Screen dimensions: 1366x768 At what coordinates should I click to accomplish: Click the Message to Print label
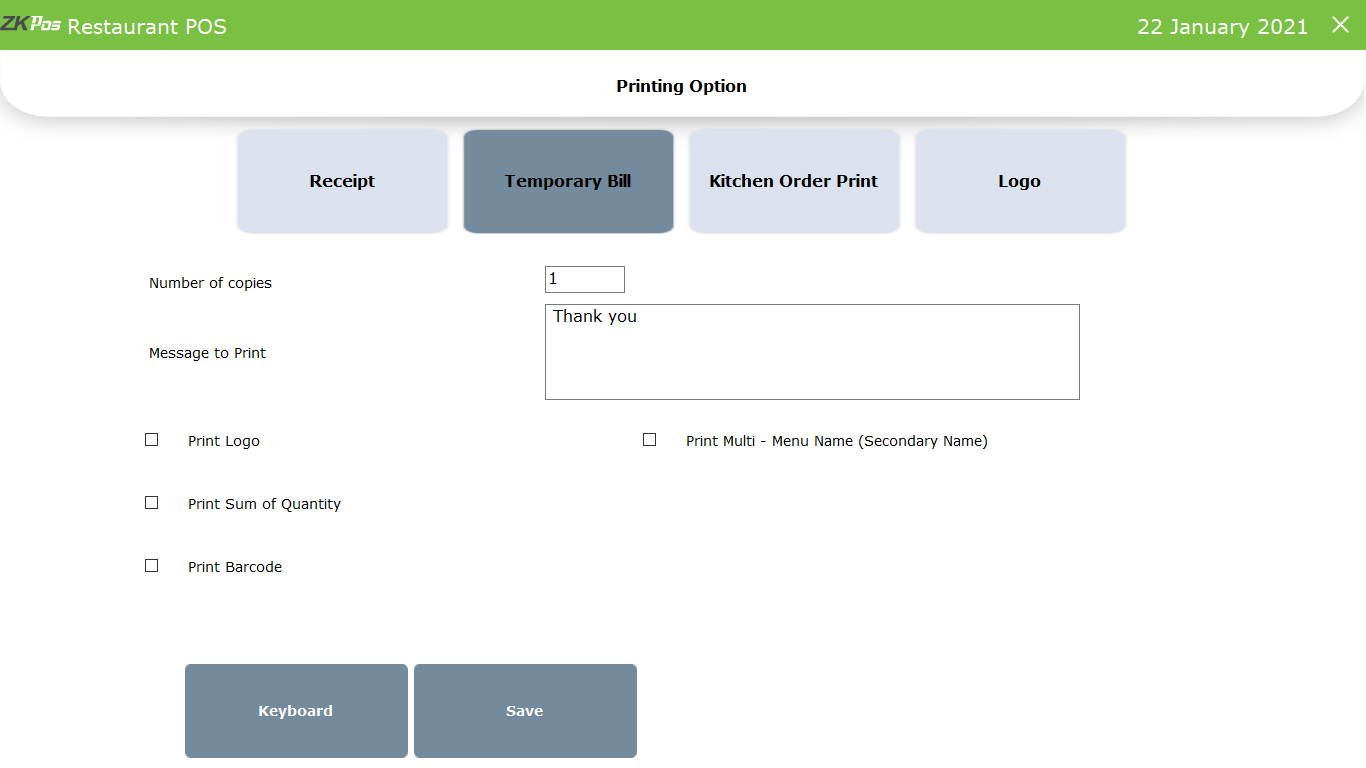tap(207, 353)
